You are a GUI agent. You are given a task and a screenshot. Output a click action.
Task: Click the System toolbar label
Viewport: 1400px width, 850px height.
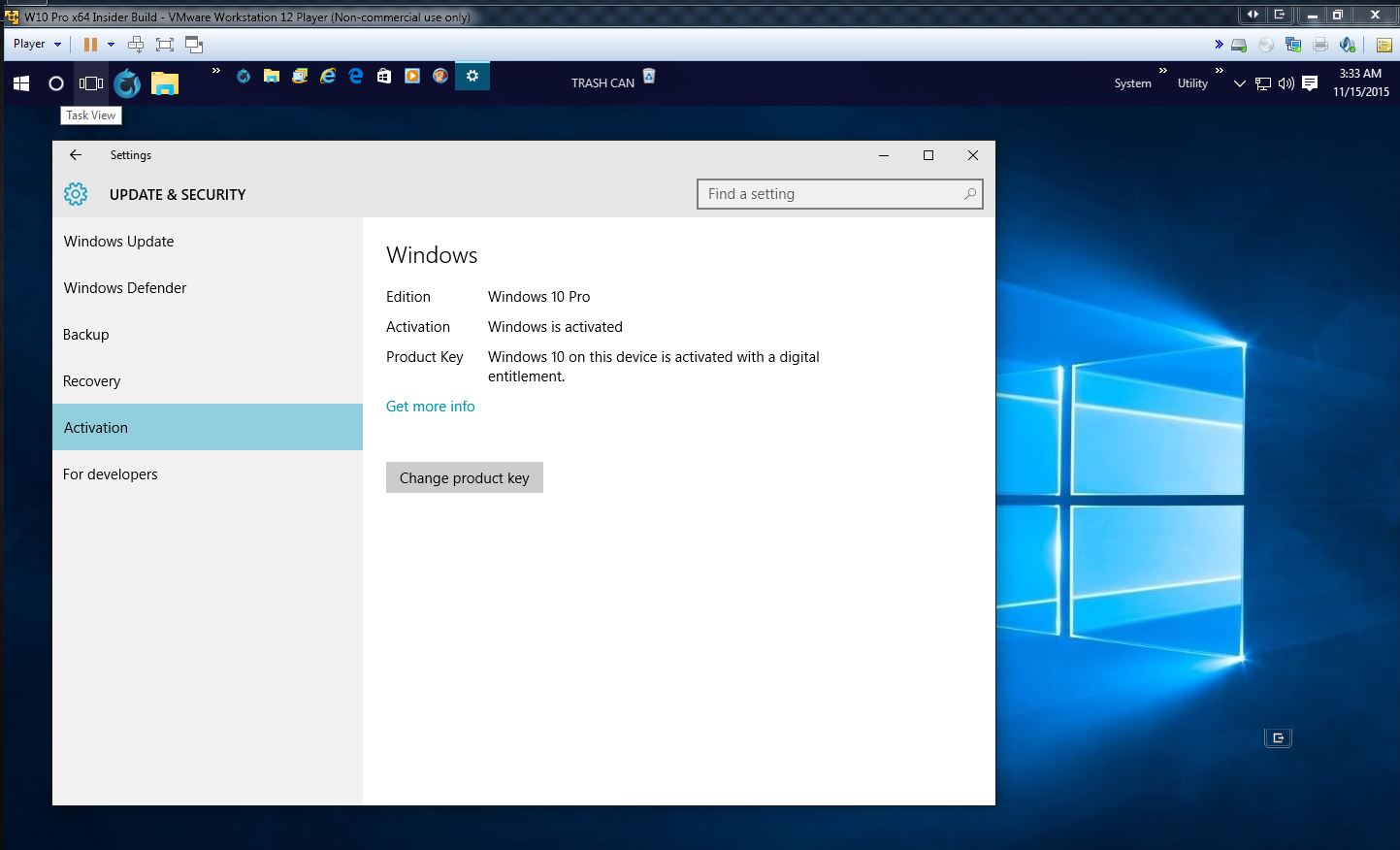(x=1132, y=83)
